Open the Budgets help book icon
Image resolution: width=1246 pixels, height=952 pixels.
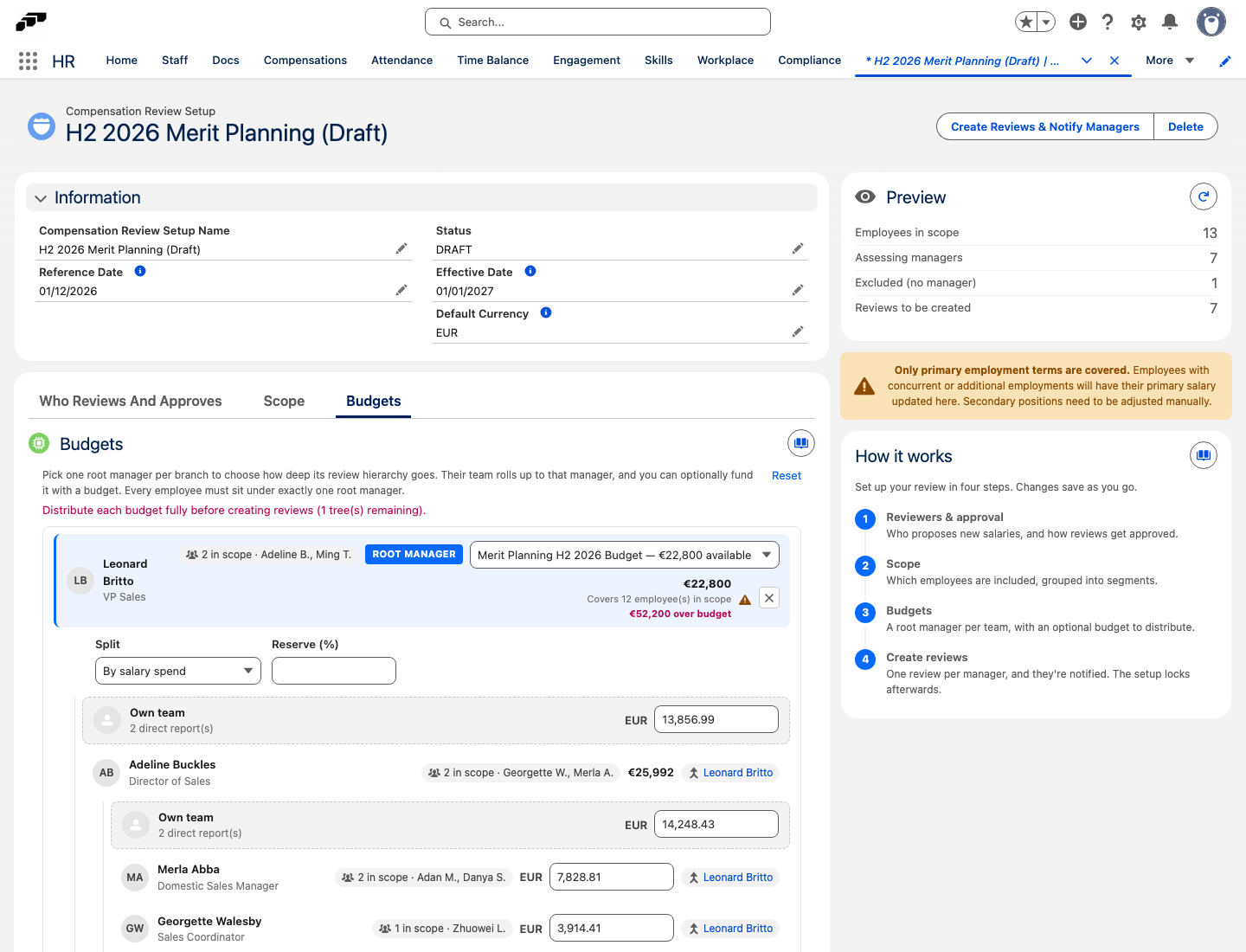click(801, 443)
